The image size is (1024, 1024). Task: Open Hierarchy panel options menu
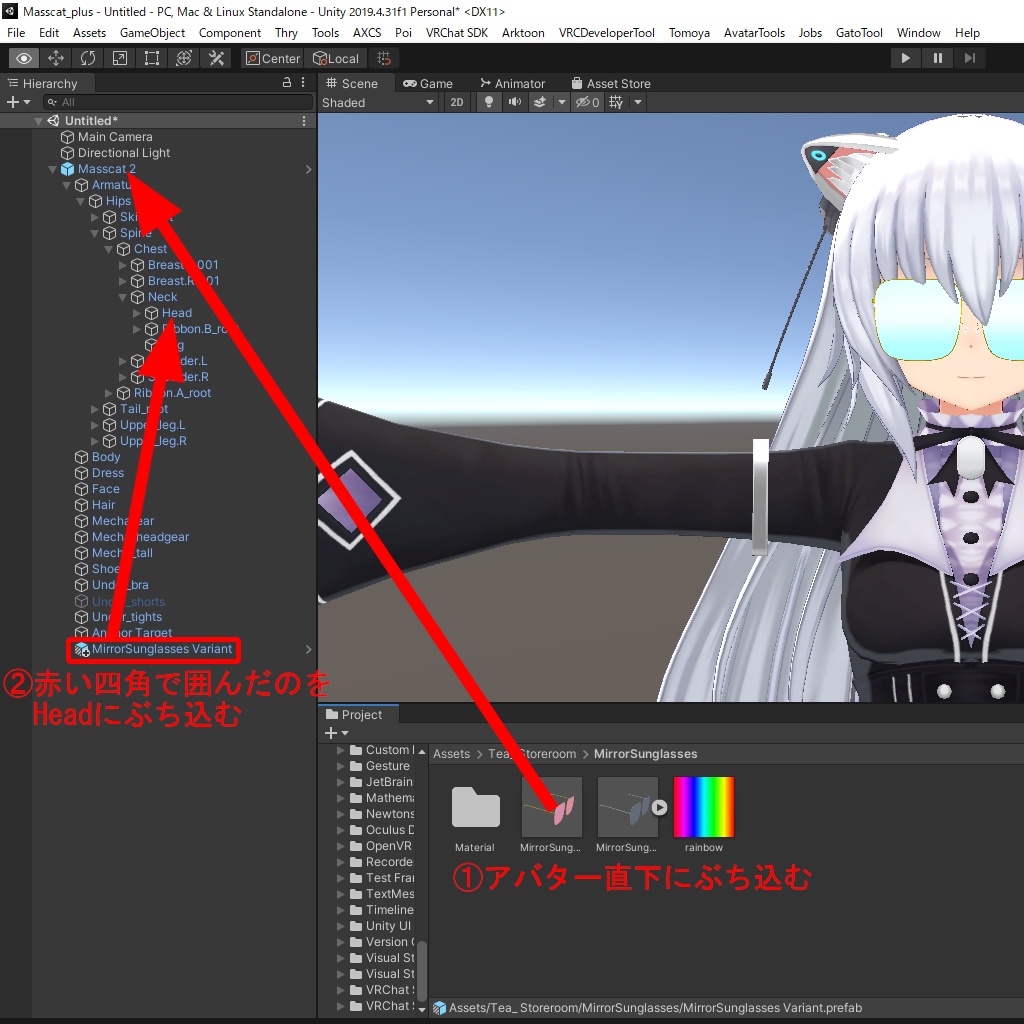tap(303, 83)
